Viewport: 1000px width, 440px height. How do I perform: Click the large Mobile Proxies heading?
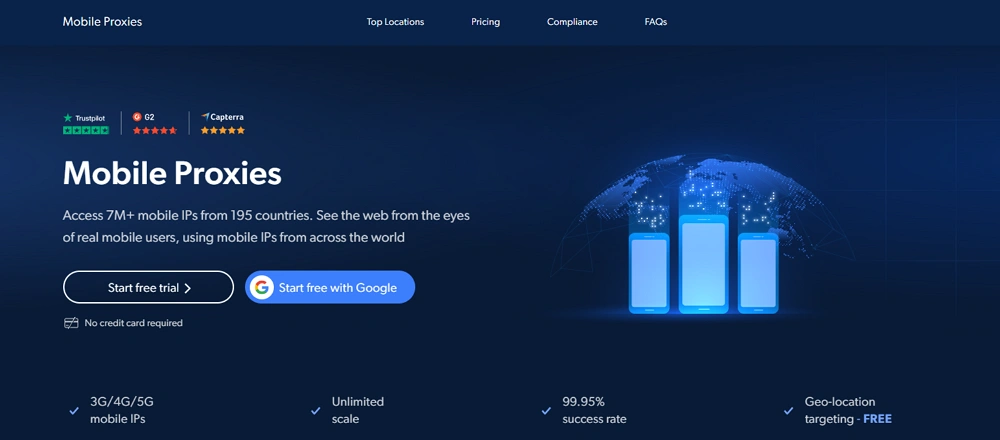tap(172, 173)
